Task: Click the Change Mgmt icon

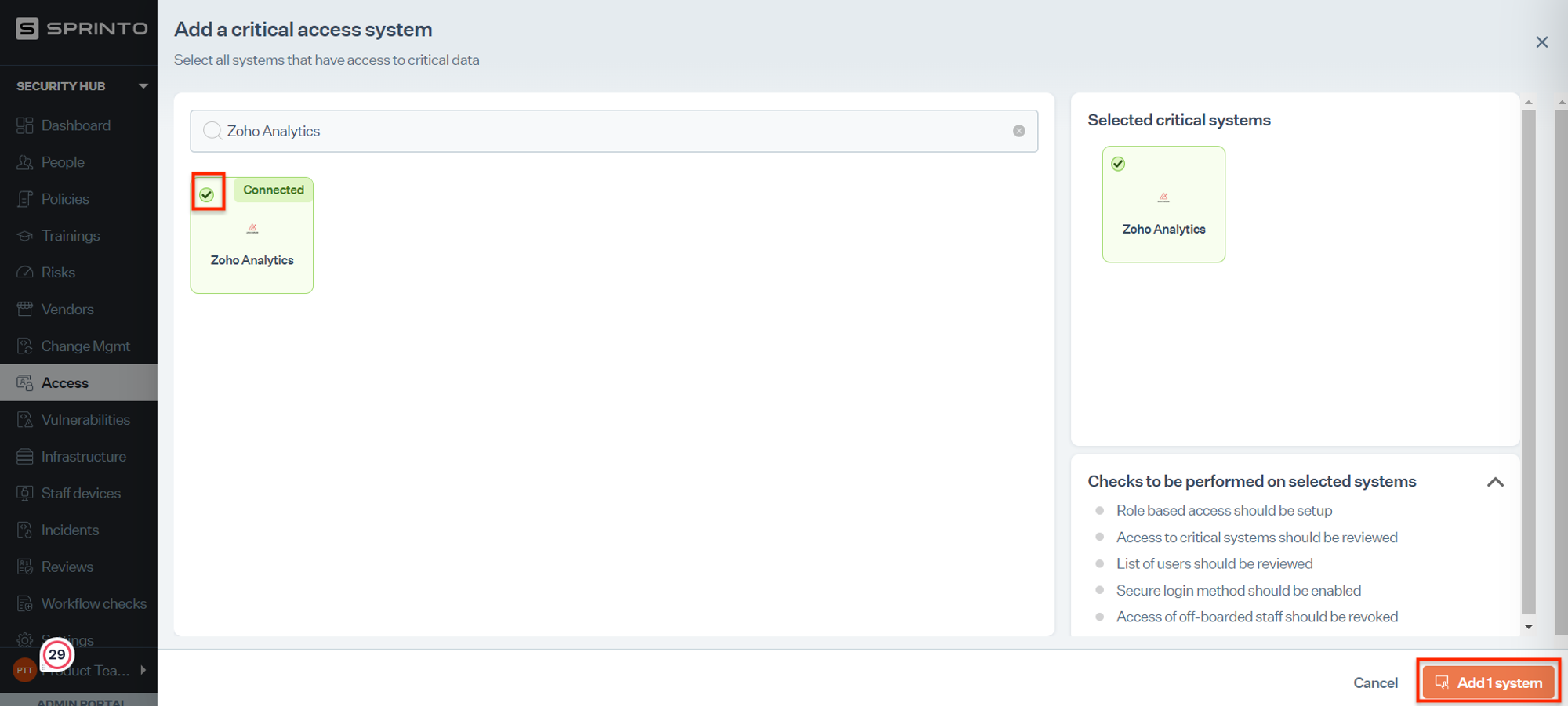Action: point(25,346)
